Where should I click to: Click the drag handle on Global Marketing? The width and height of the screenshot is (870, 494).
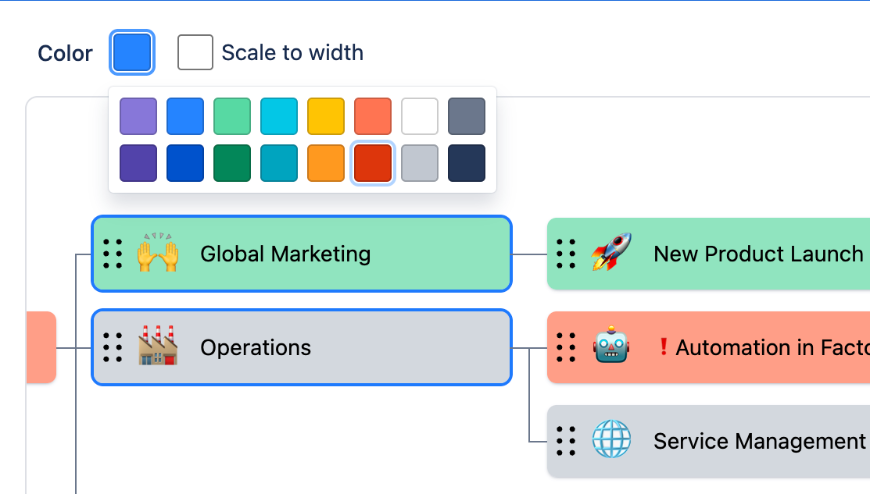(113, 254)
